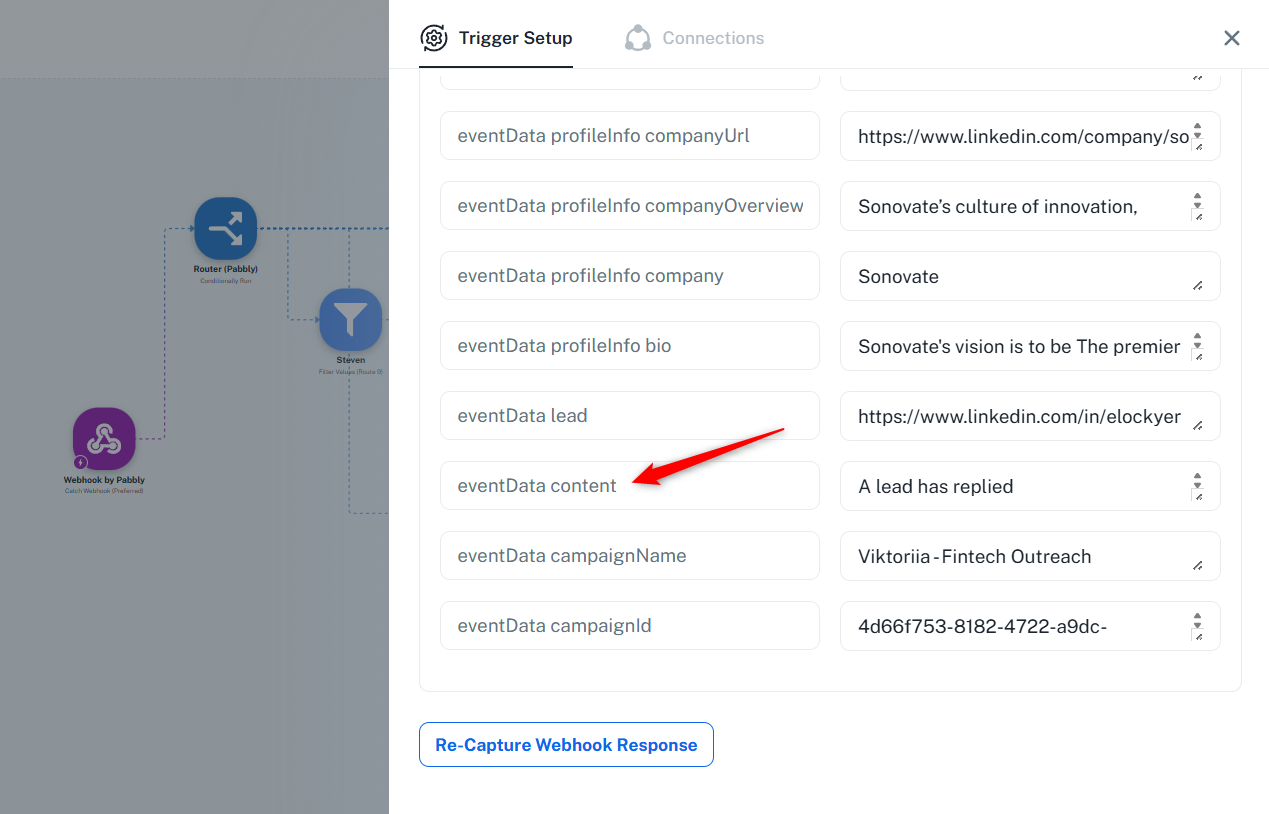Viewport: 1269px width, 814px height.
Task: Open the Steven filter node icon
Action: (x=350, y=320)
